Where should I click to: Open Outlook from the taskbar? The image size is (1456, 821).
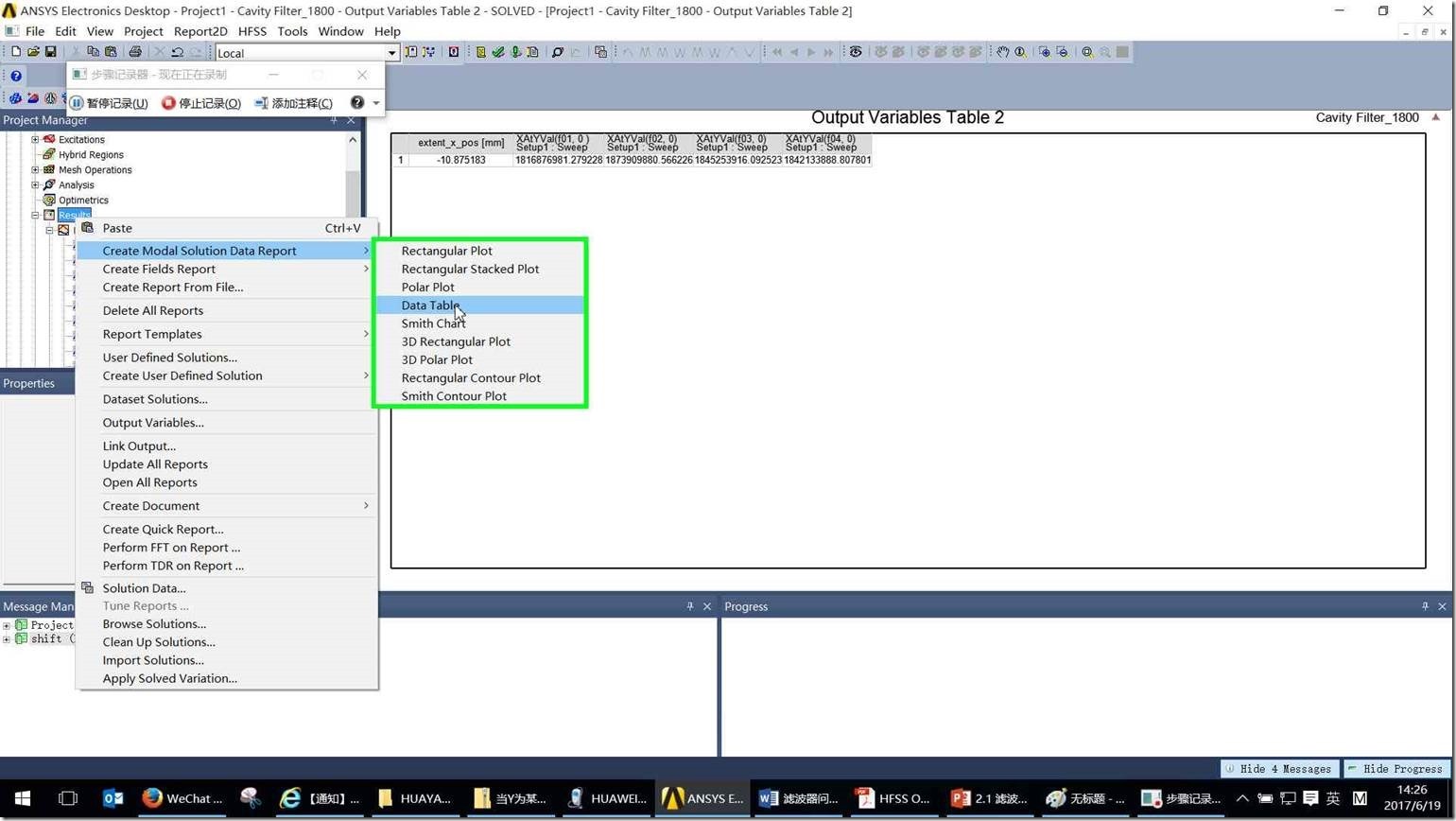[113, 798]
